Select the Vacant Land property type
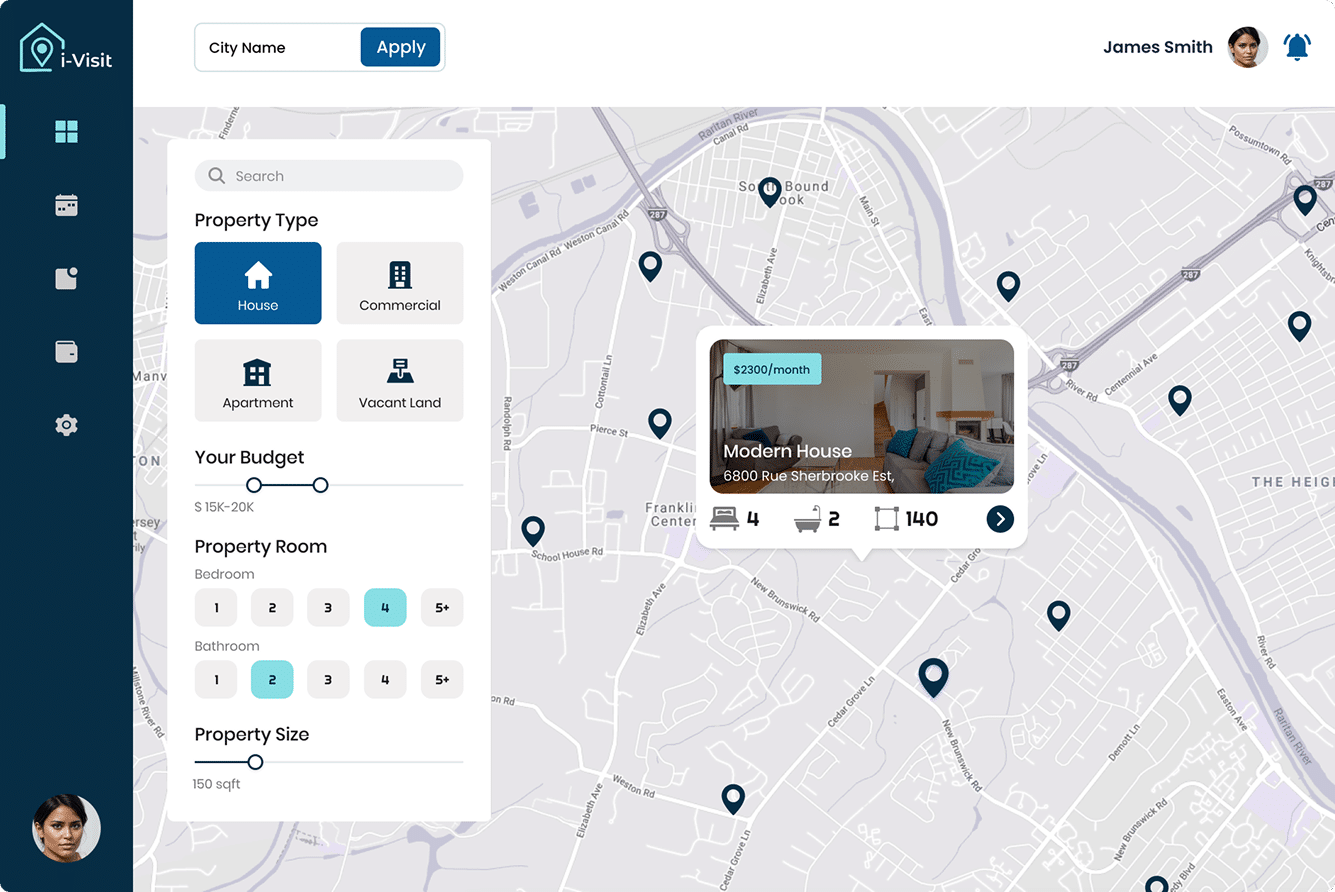The height and width of the screenshot is (892, 1335). (400, 380)
